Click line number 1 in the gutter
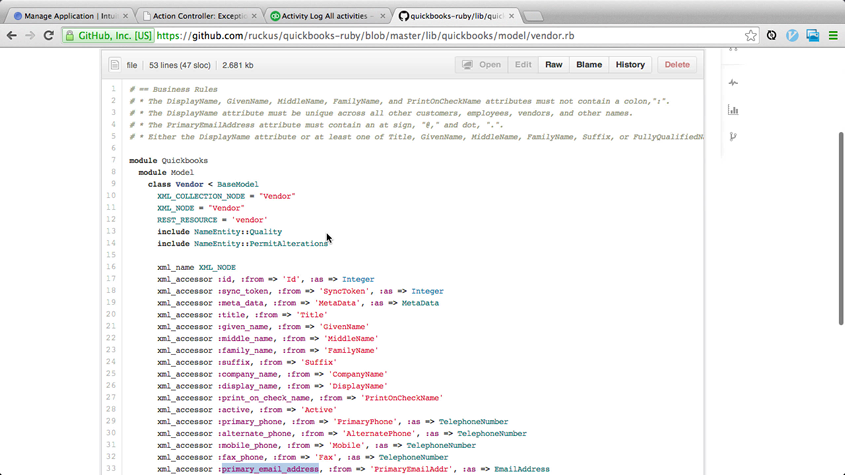Viewport: 845px width, 475px height. click(113, 89)
